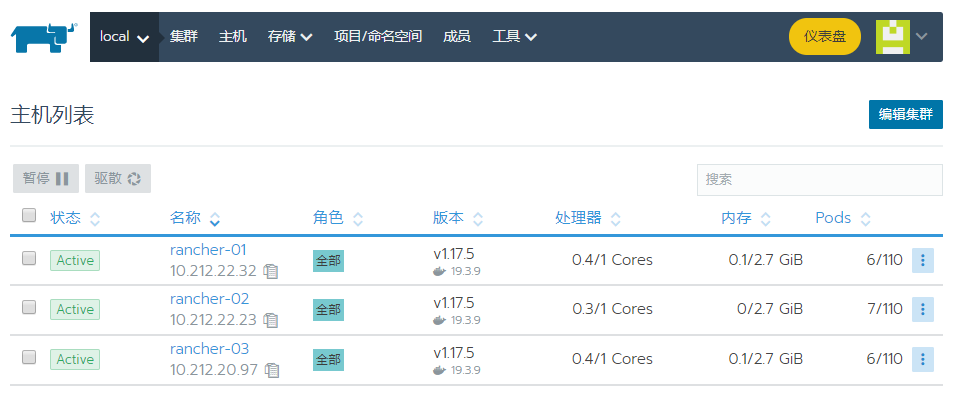Check the rancher-02 row checkbox
The height and width of the screenshot is (416, 953).
coord(29,308)
